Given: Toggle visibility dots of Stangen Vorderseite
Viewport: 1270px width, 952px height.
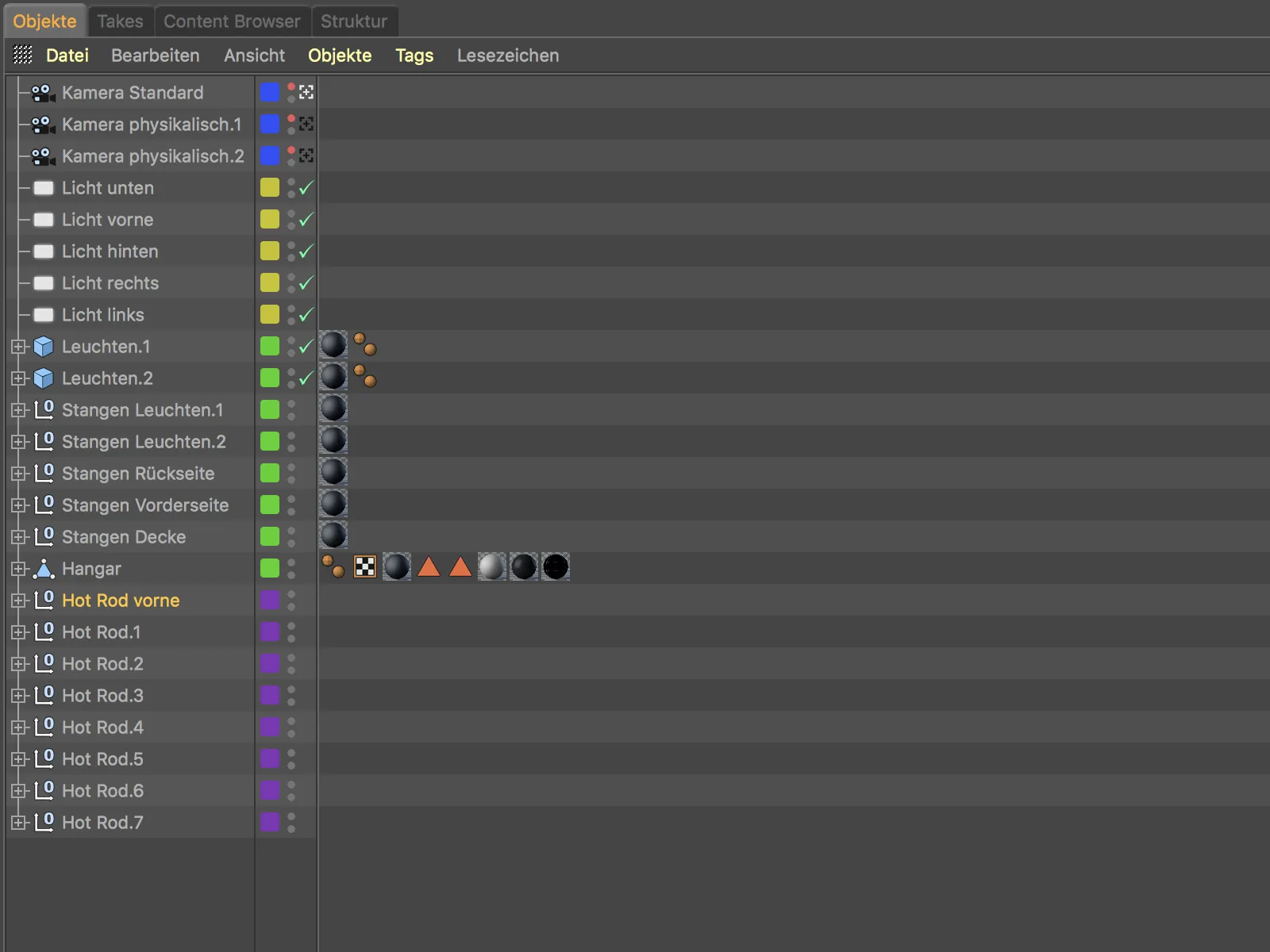Looking at the screenshot, I should tap(291, 505).
